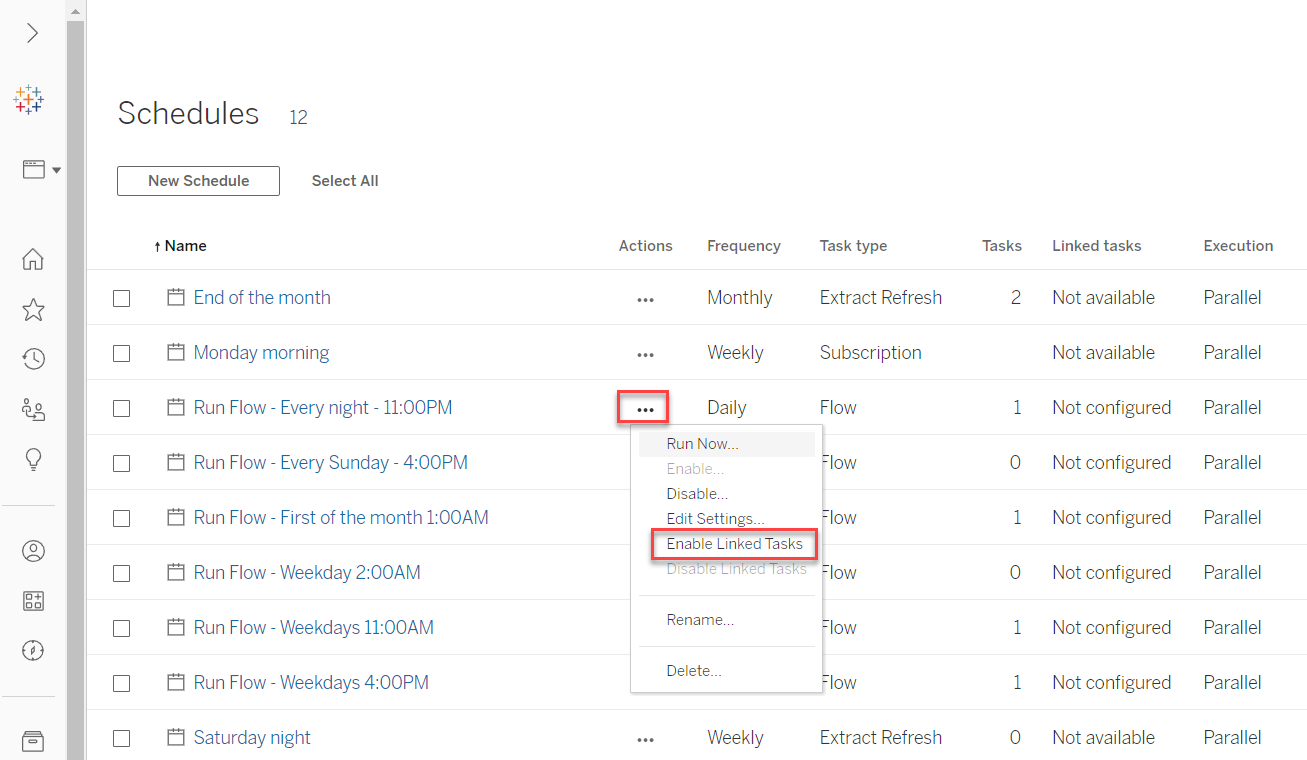Open the compass icon in sidebar
Screen dimensions: 1307x760
tap(33, 651)
